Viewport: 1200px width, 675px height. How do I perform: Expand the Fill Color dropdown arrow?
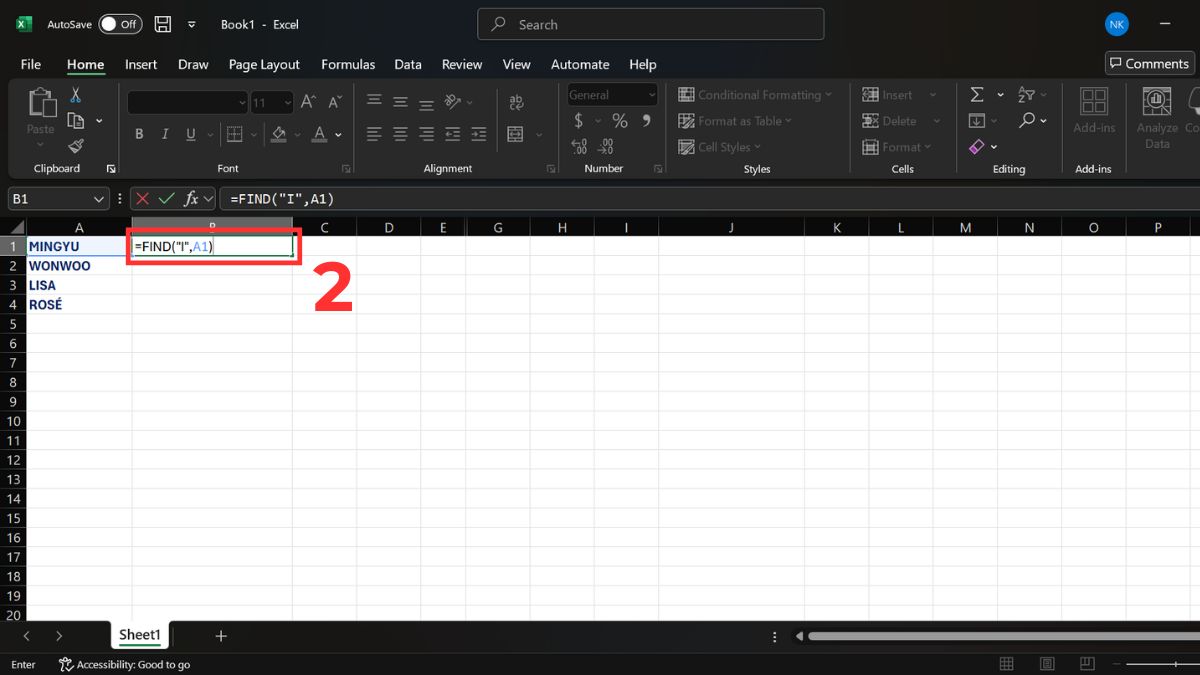296,134
